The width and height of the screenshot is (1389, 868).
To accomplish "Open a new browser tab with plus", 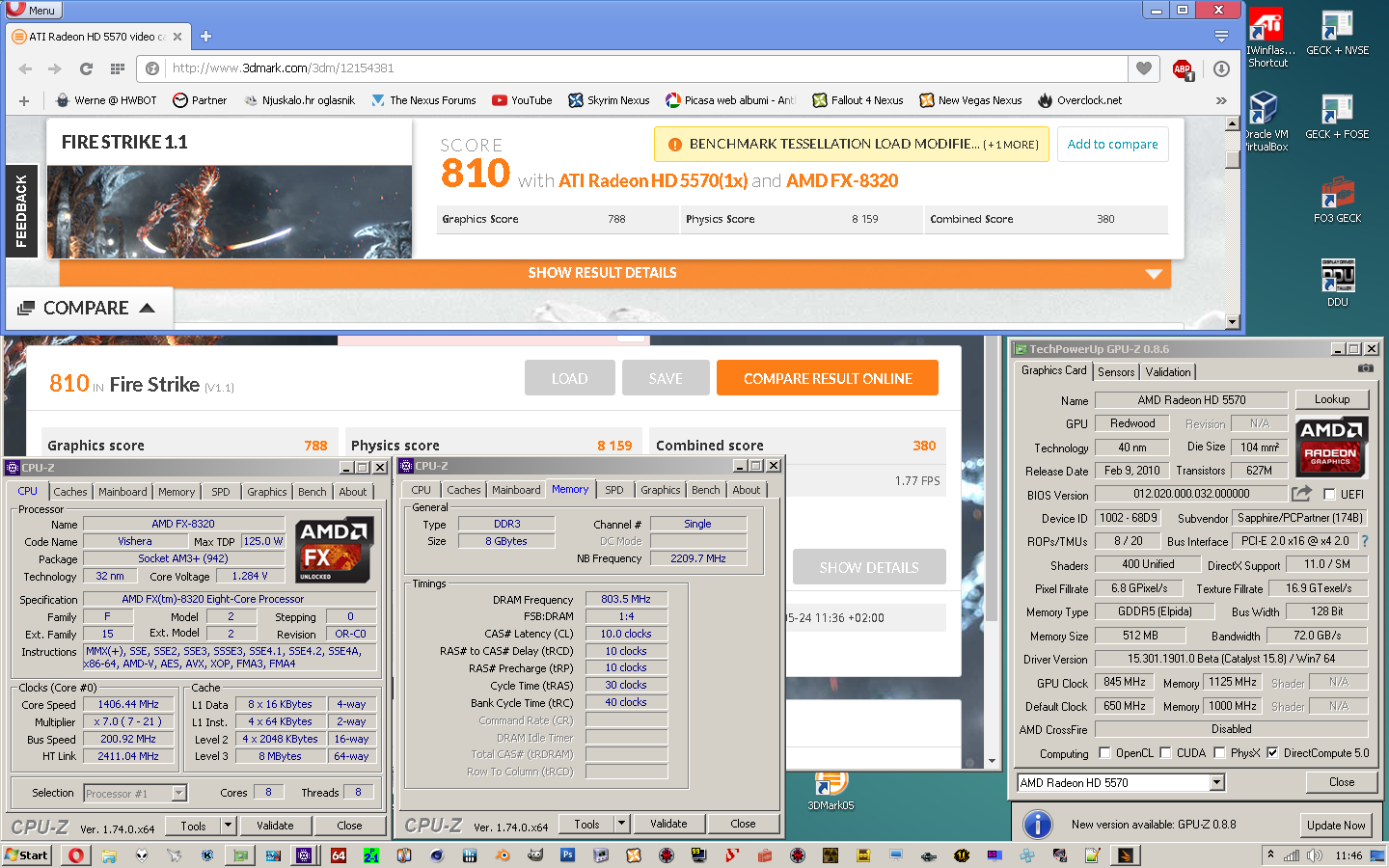I will 205,37.
